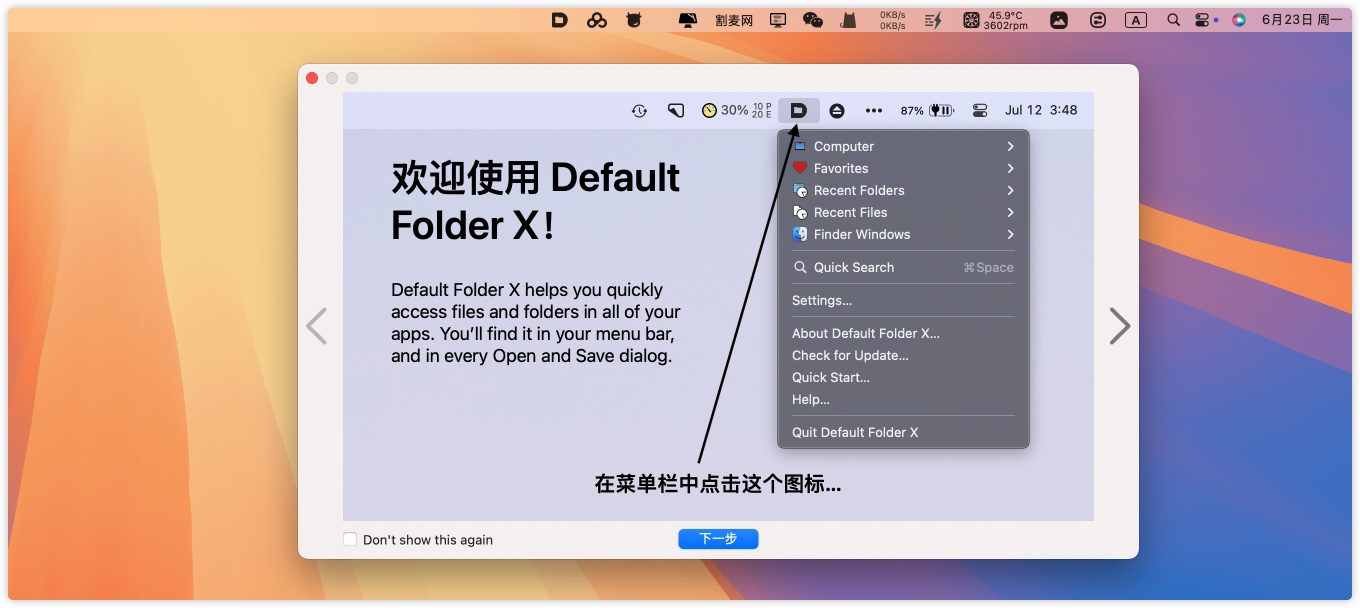Open Spotlight search magnifier in menu bar

tap(1174, 20)
